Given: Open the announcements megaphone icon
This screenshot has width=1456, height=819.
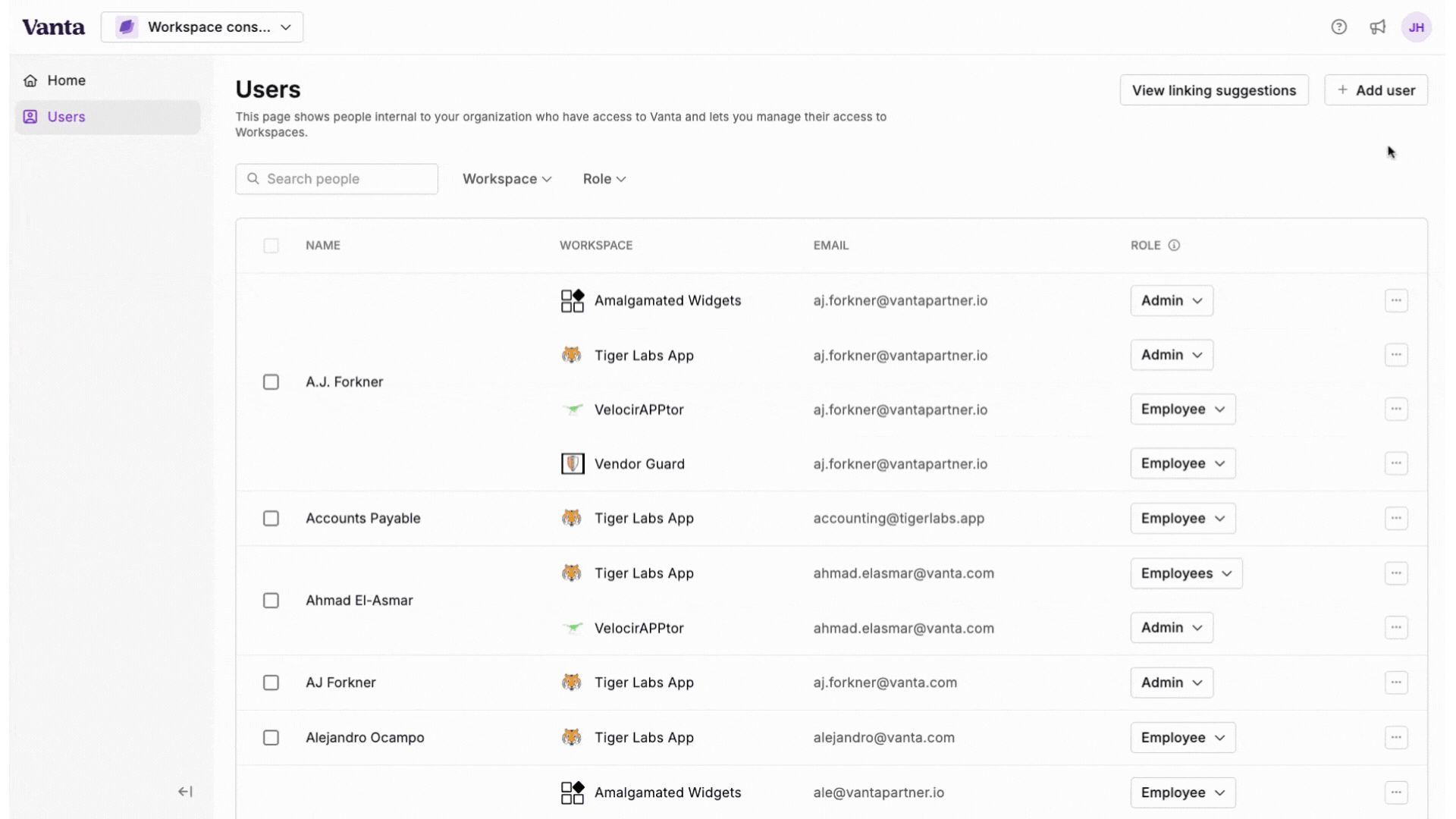Looking at the screenshot, I should (1377, 27).
